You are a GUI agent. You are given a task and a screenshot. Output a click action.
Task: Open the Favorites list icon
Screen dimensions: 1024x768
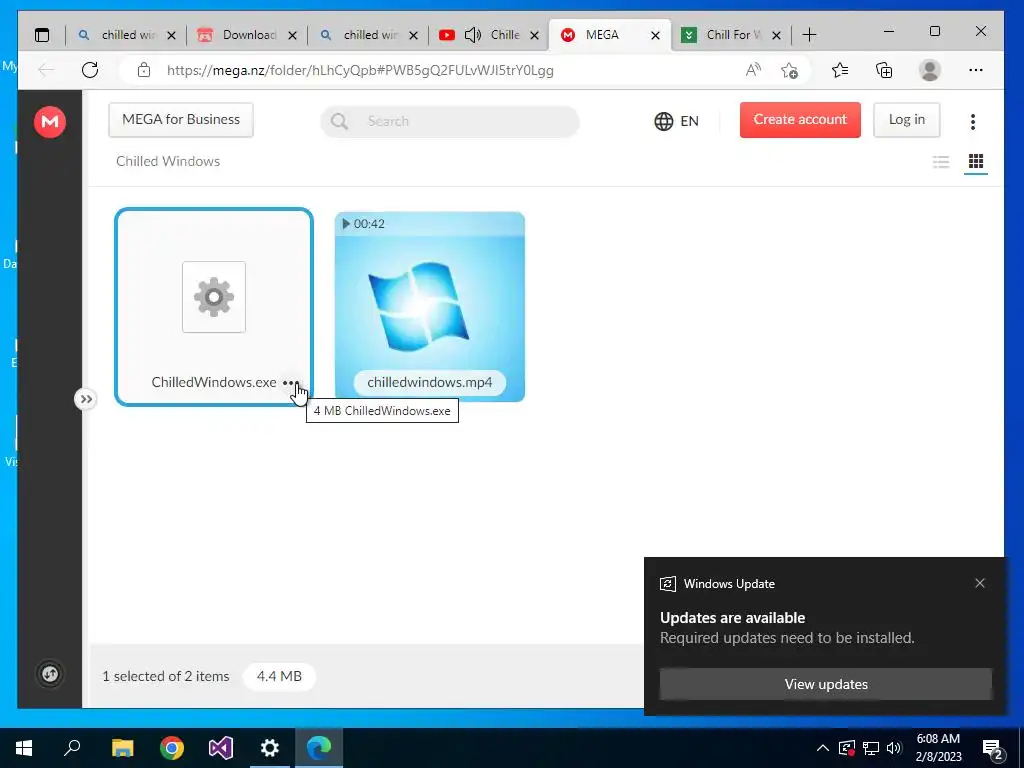[x=840, y=70]
